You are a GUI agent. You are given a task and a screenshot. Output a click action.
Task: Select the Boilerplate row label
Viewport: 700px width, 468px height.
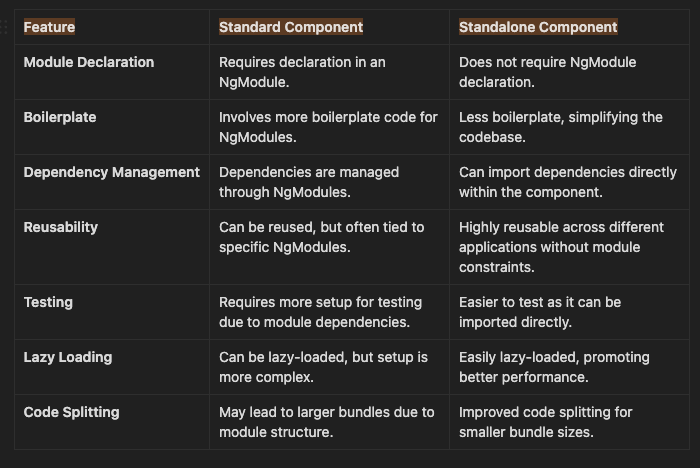coord(60,117)
